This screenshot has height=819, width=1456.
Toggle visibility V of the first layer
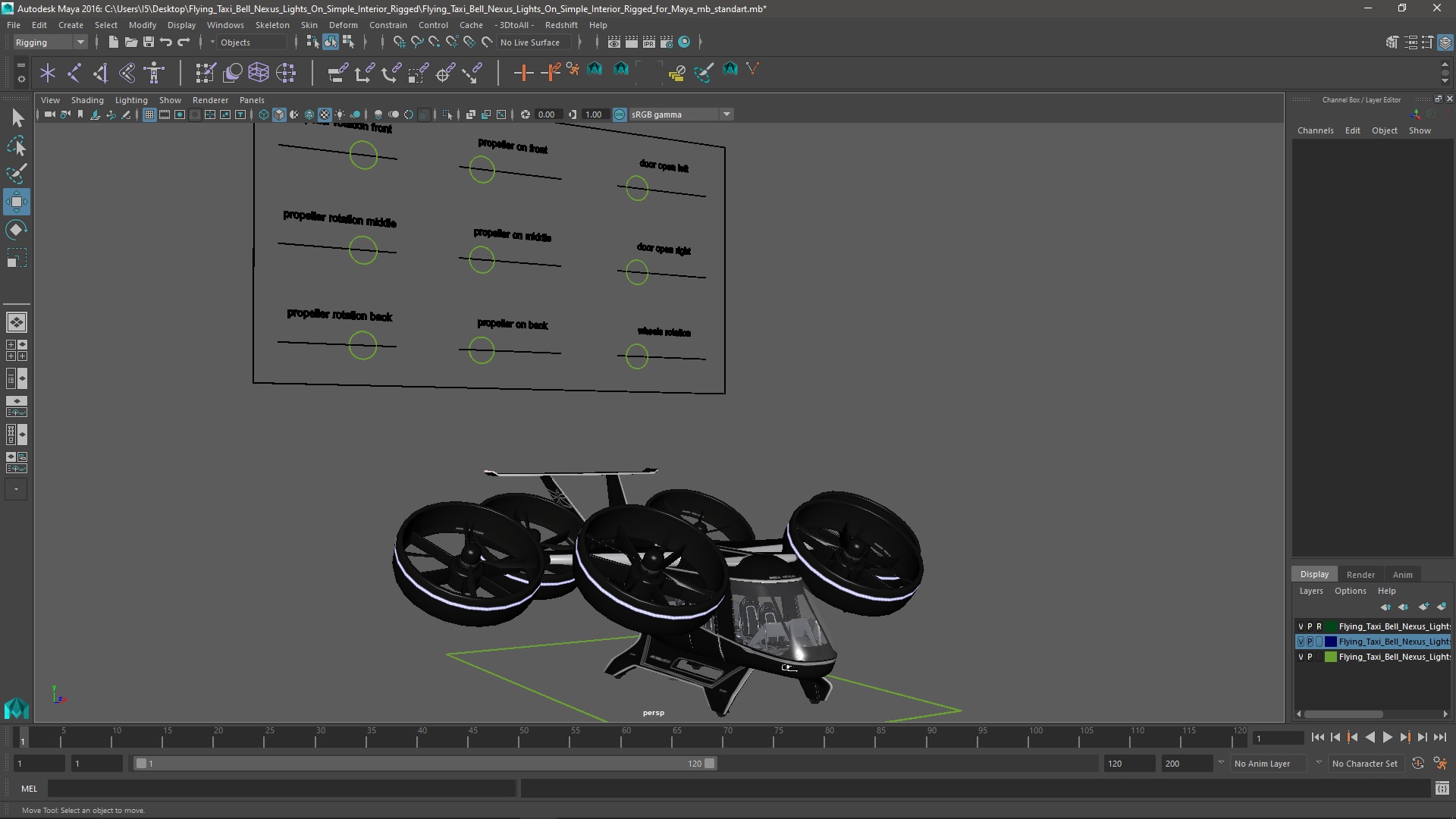pos(1301,626)
